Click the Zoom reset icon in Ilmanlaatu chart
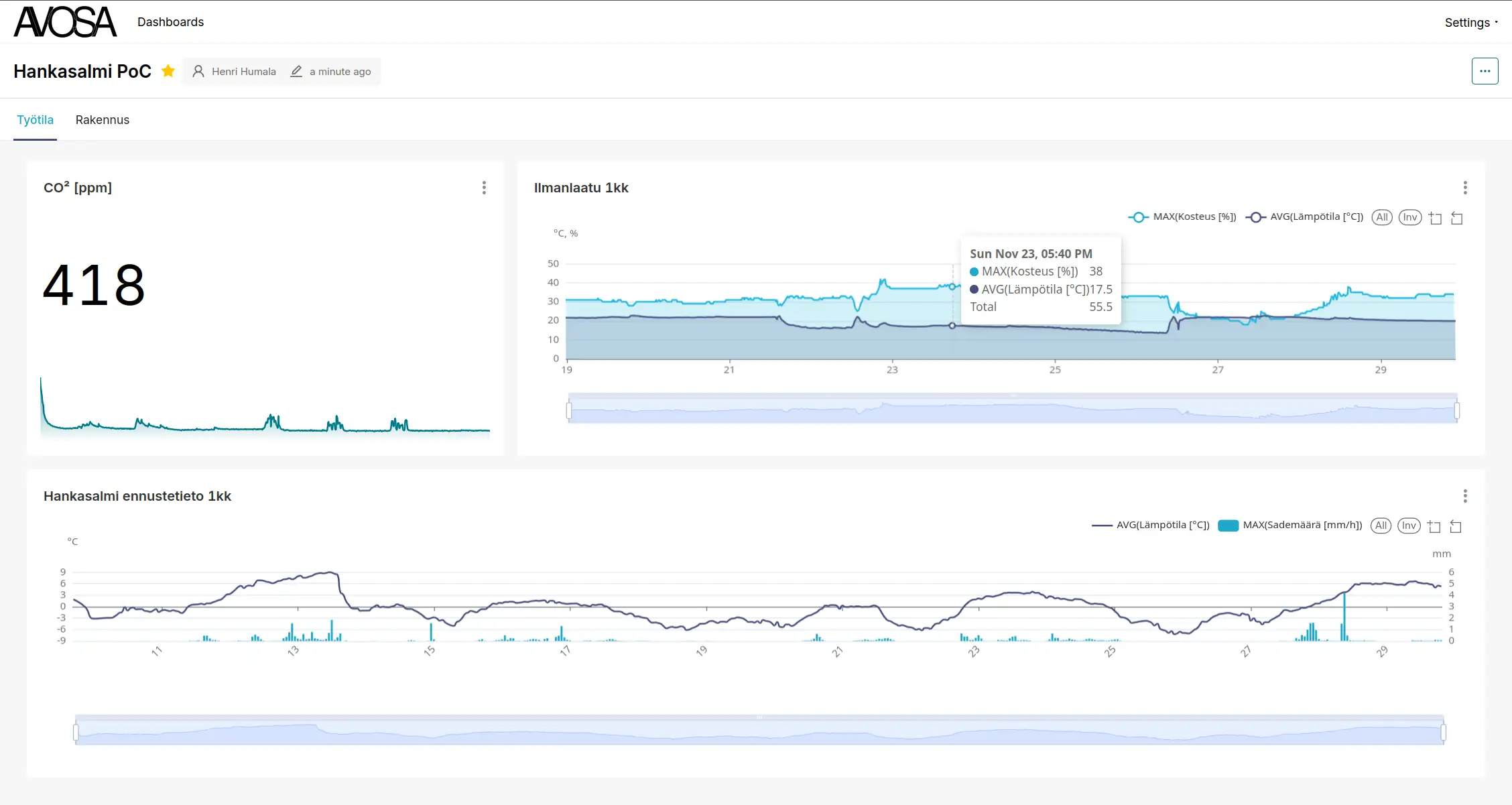This screenshot has width=1512, height=805. pyautogui.click(x=1456, y=218)
